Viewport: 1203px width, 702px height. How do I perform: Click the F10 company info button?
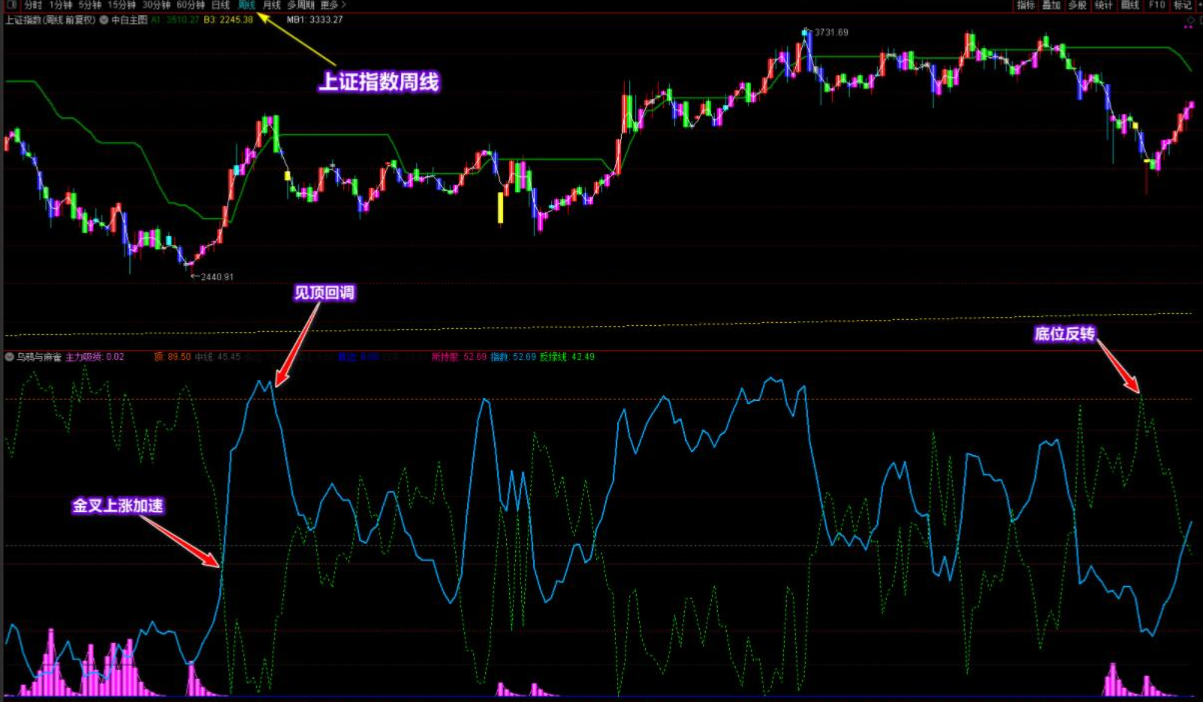(x=1157, y=5)
